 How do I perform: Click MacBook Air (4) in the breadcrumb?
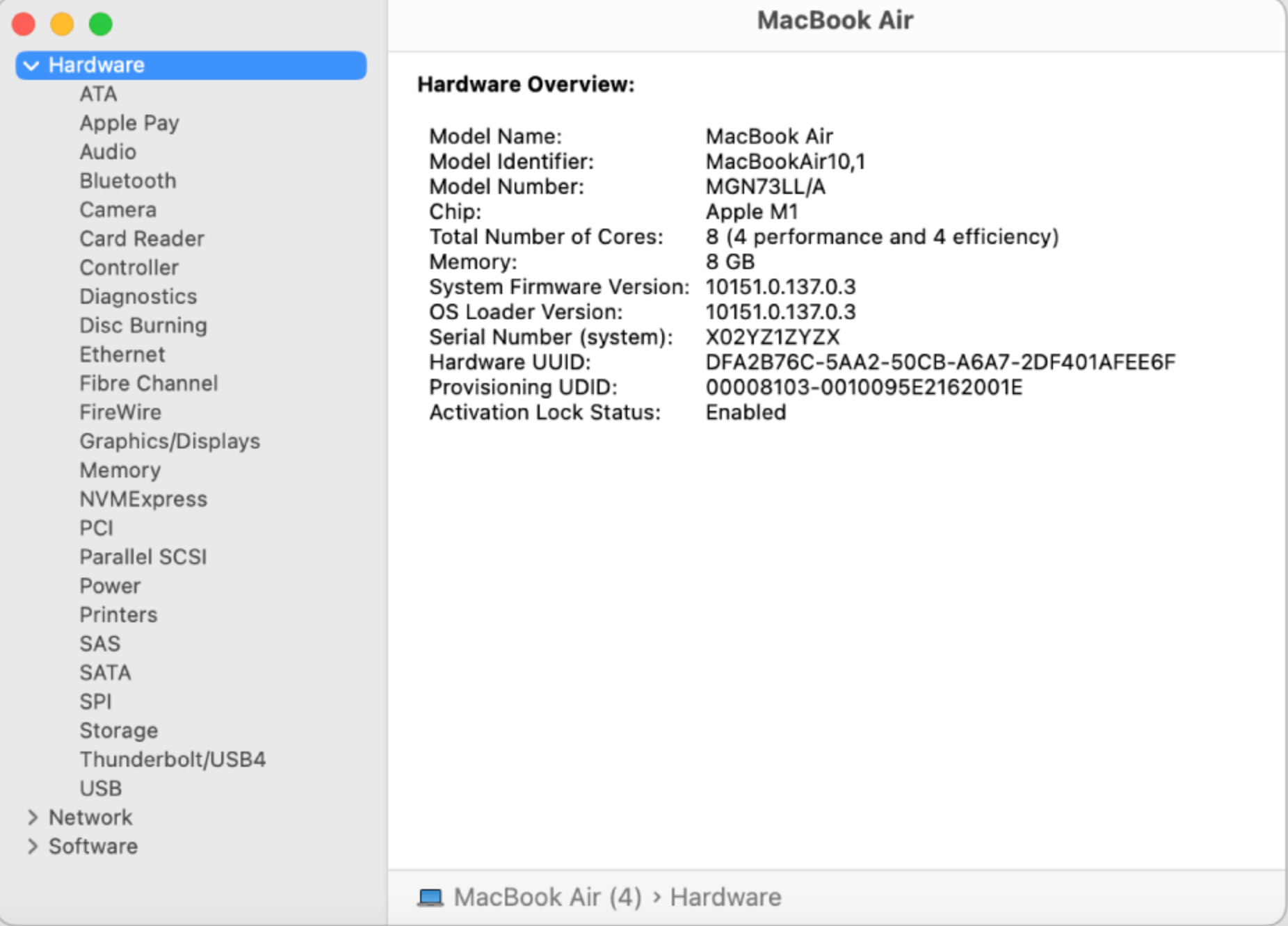pyautogui.click(x=547, y=897)
